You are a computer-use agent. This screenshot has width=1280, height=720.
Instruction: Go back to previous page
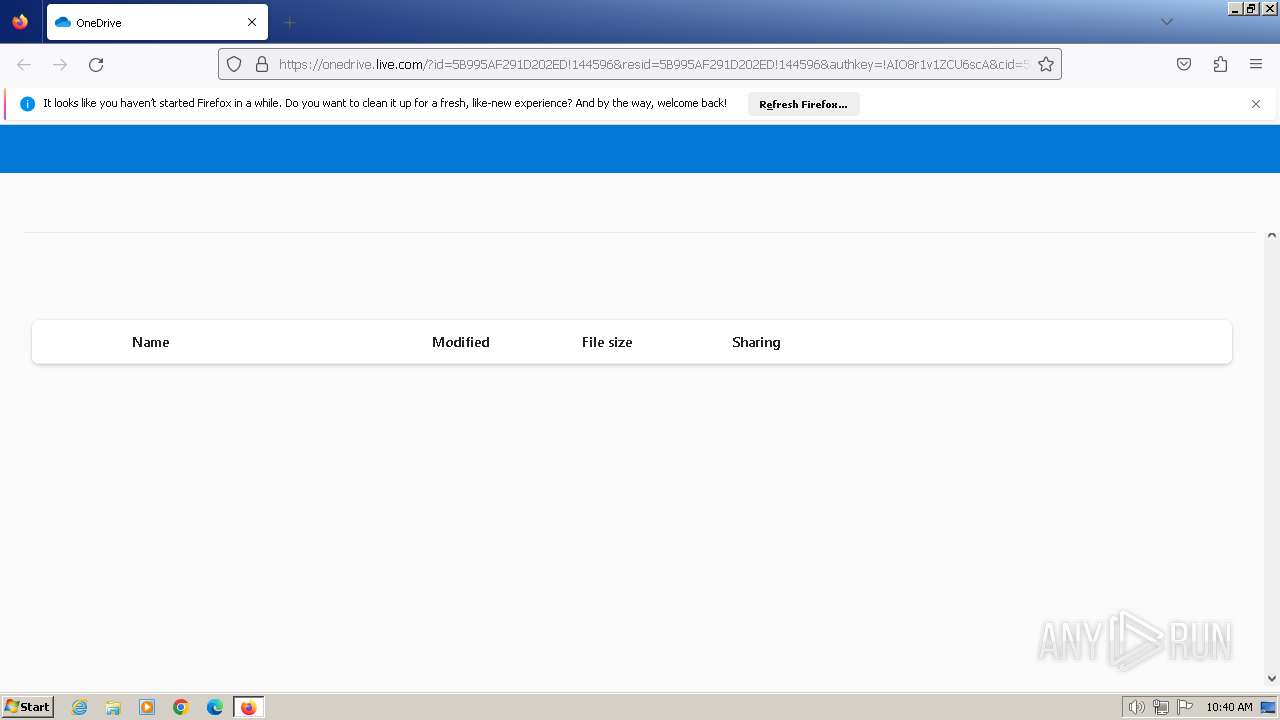(24, 64)
